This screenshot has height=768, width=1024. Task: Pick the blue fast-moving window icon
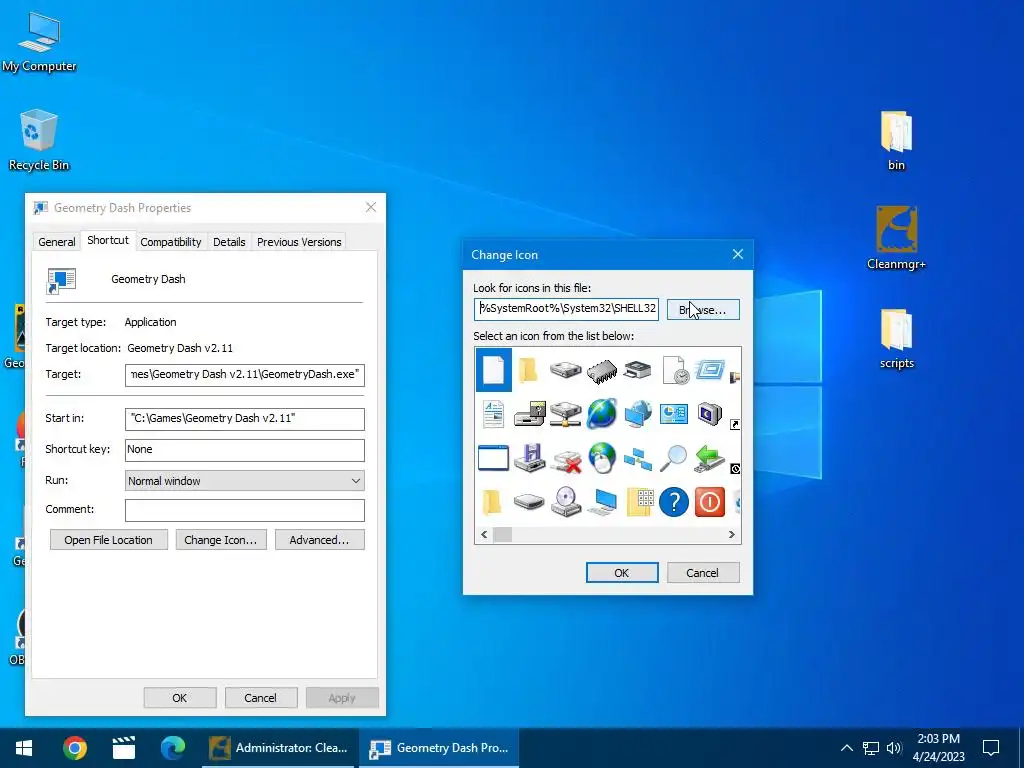[x=710, y=370]
